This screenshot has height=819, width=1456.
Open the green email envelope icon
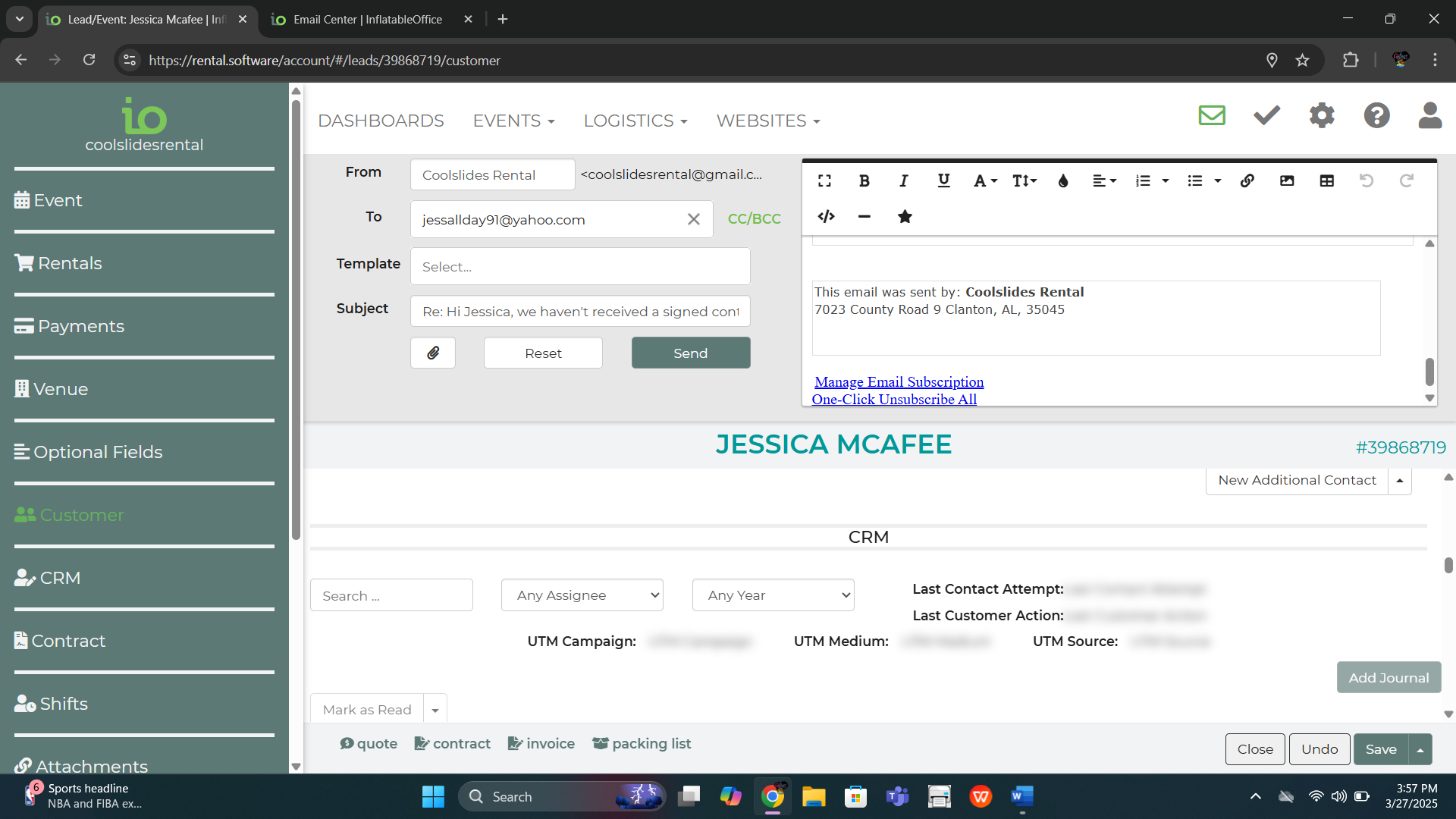[1211, 115]
